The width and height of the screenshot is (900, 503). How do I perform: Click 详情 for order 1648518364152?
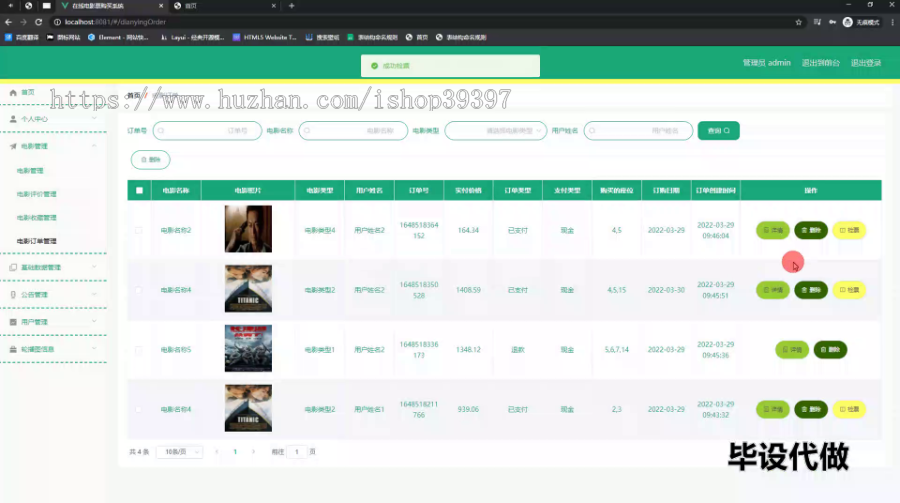[773, 230]
